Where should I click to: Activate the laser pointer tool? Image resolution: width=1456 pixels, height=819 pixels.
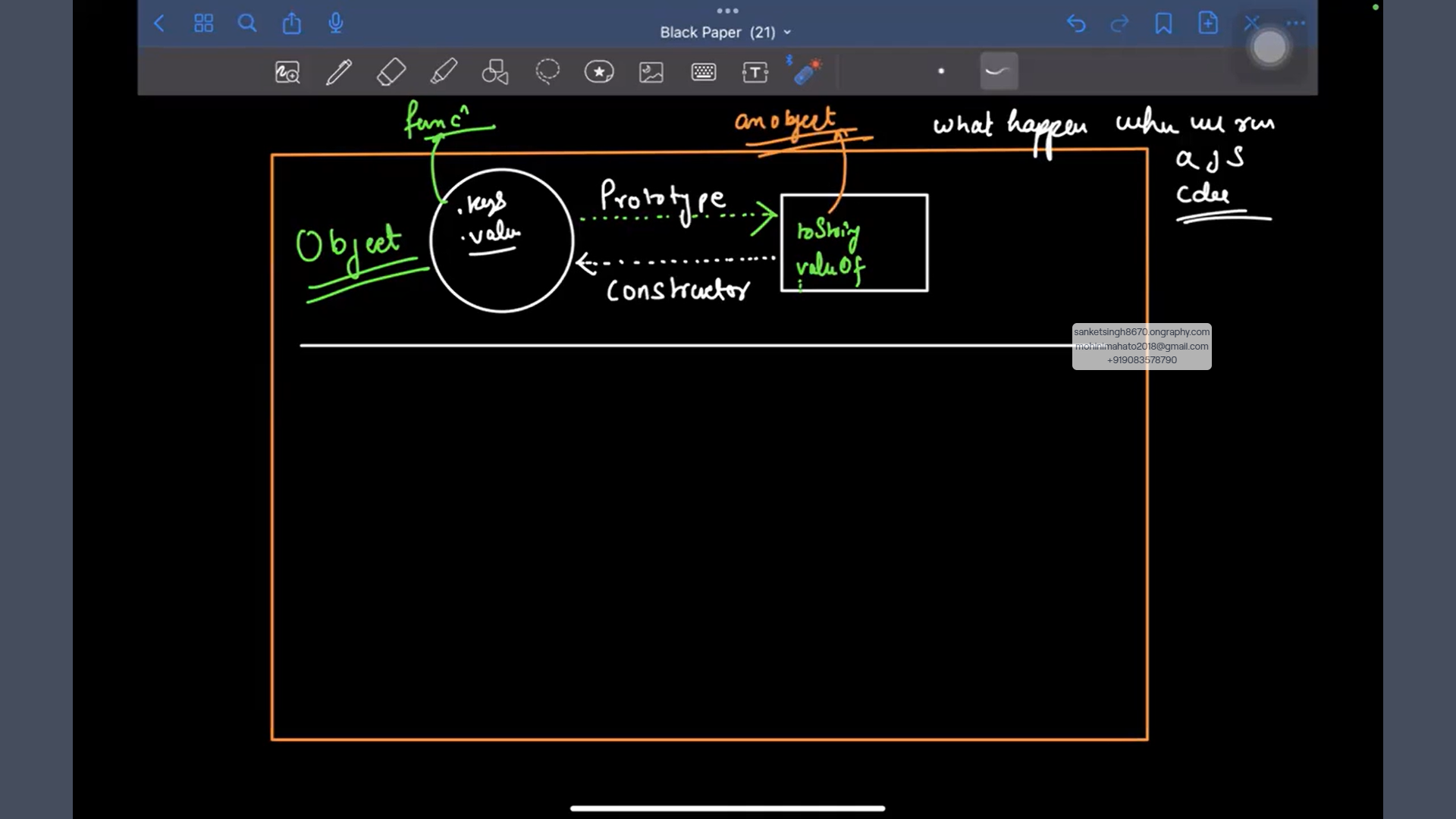807,72
